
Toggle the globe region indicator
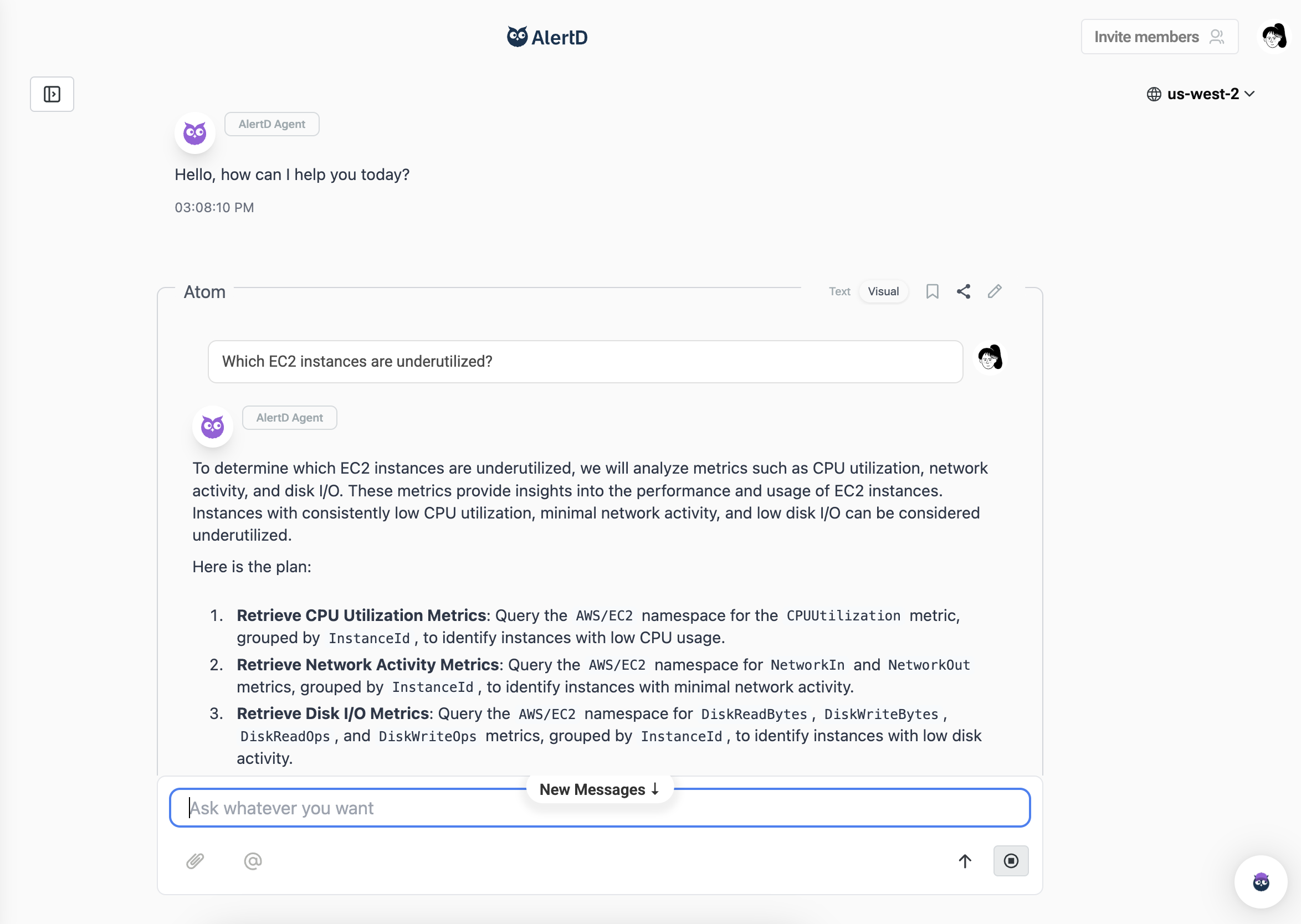(x=1154, y=94)
